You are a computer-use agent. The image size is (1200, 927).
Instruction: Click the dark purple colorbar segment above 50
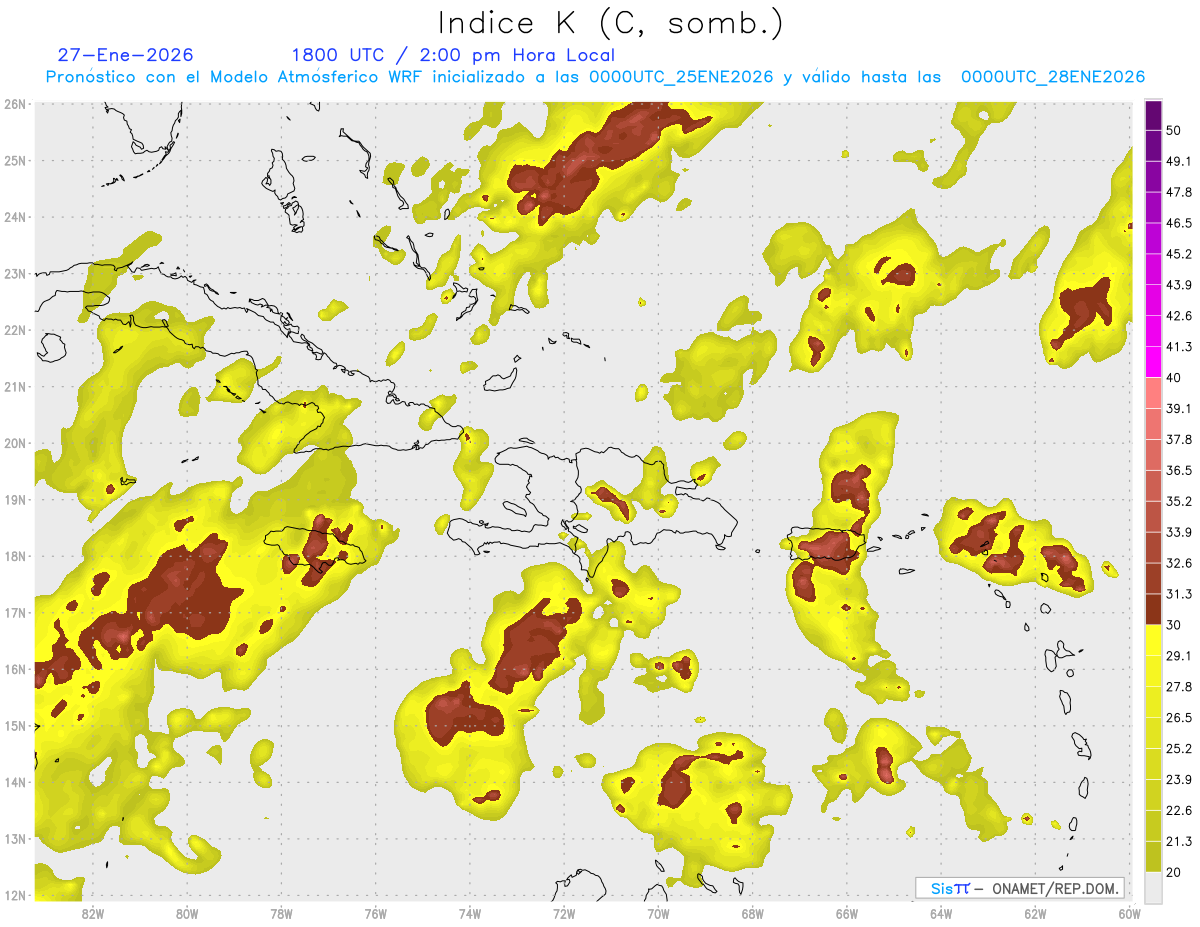[x=1153, y=115]
